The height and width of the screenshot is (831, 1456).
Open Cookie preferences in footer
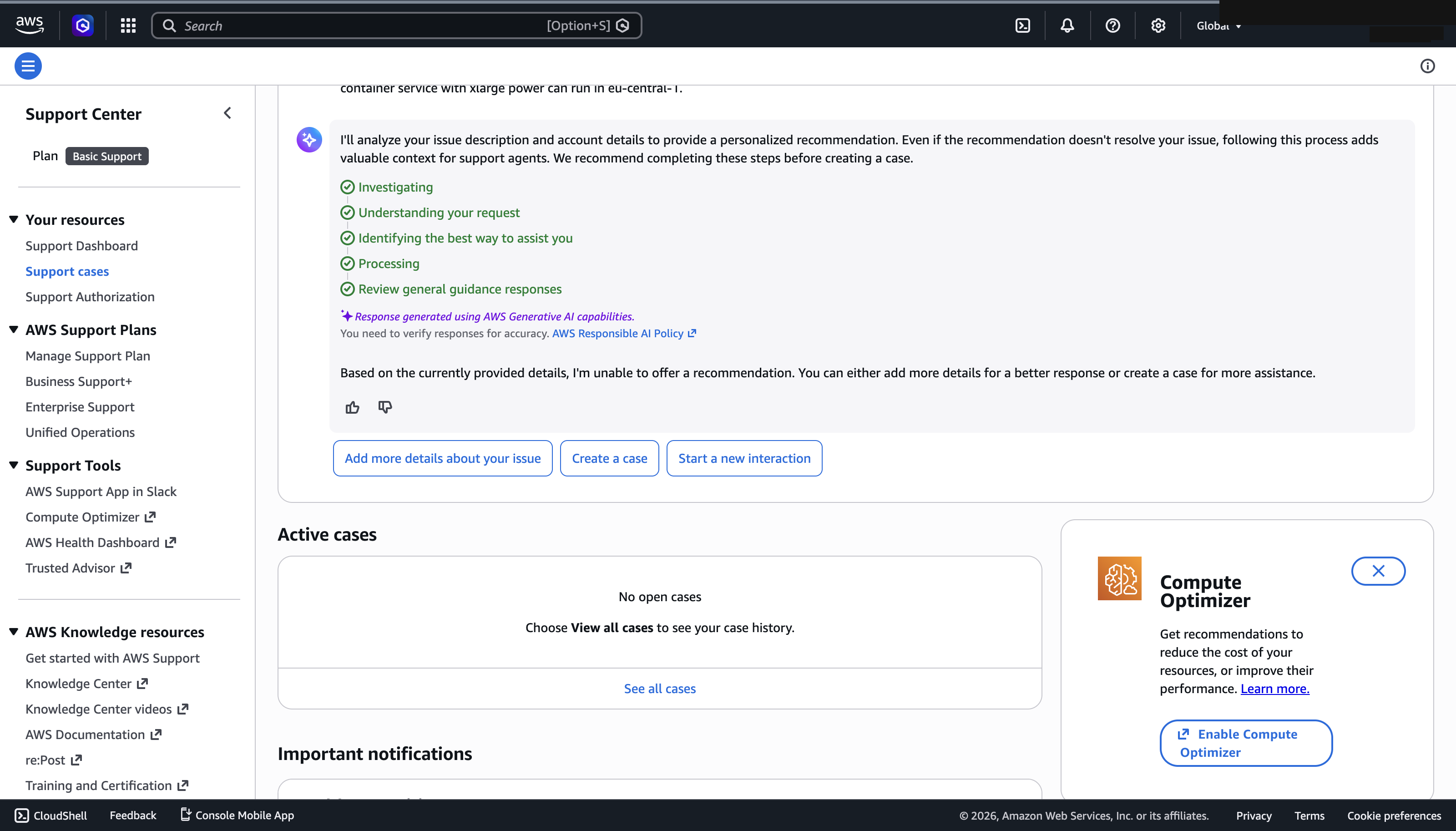point(1394,815)
